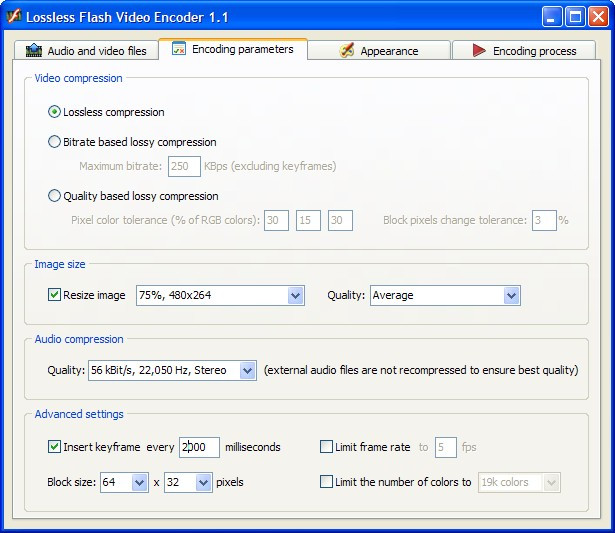Uncheck the Resize image checkbox
The image size is (615, 533).
click(x=54, y=295)
